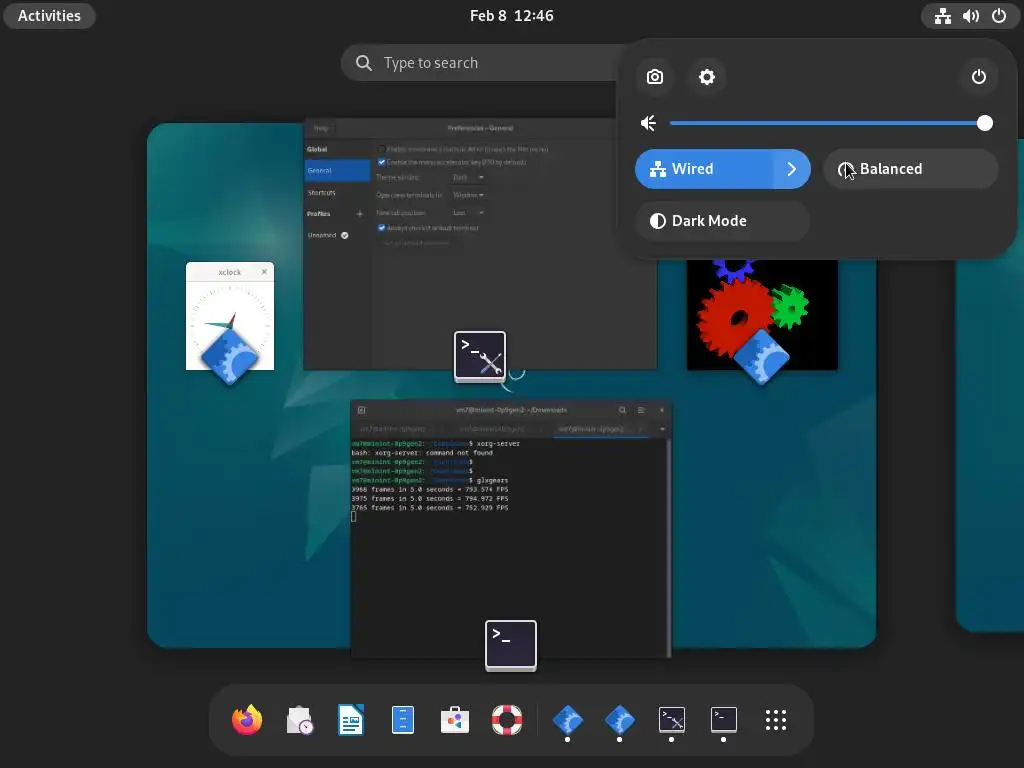The image size is (1024, 768).
Task: Select Terminal Preferences icon in the dock
Action: (671, 720)
